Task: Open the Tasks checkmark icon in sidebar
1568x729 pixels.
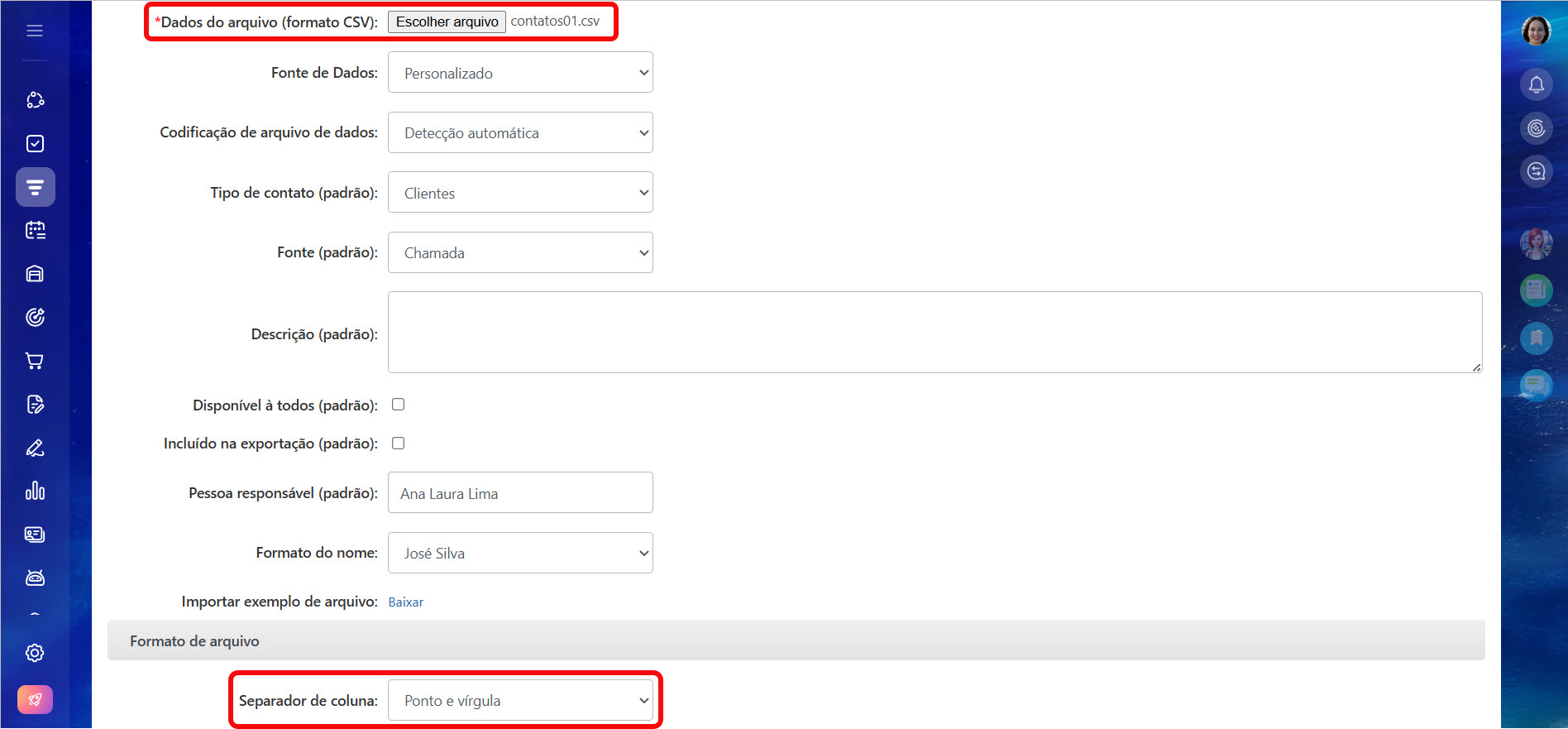Action: (x=35, y=144)
